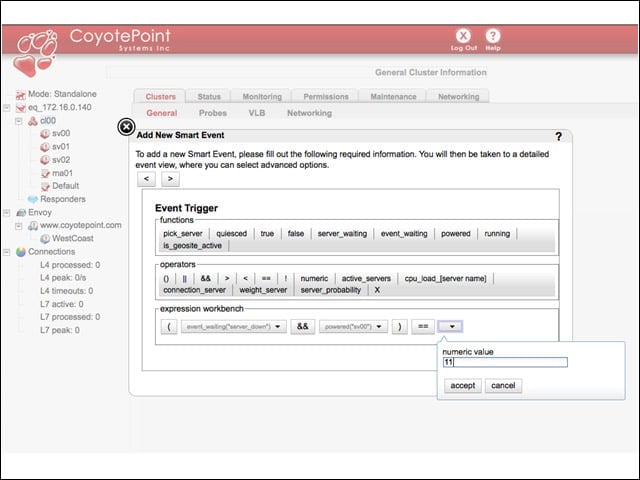
Task: Insert false function
Action: (x=296, y=233)
